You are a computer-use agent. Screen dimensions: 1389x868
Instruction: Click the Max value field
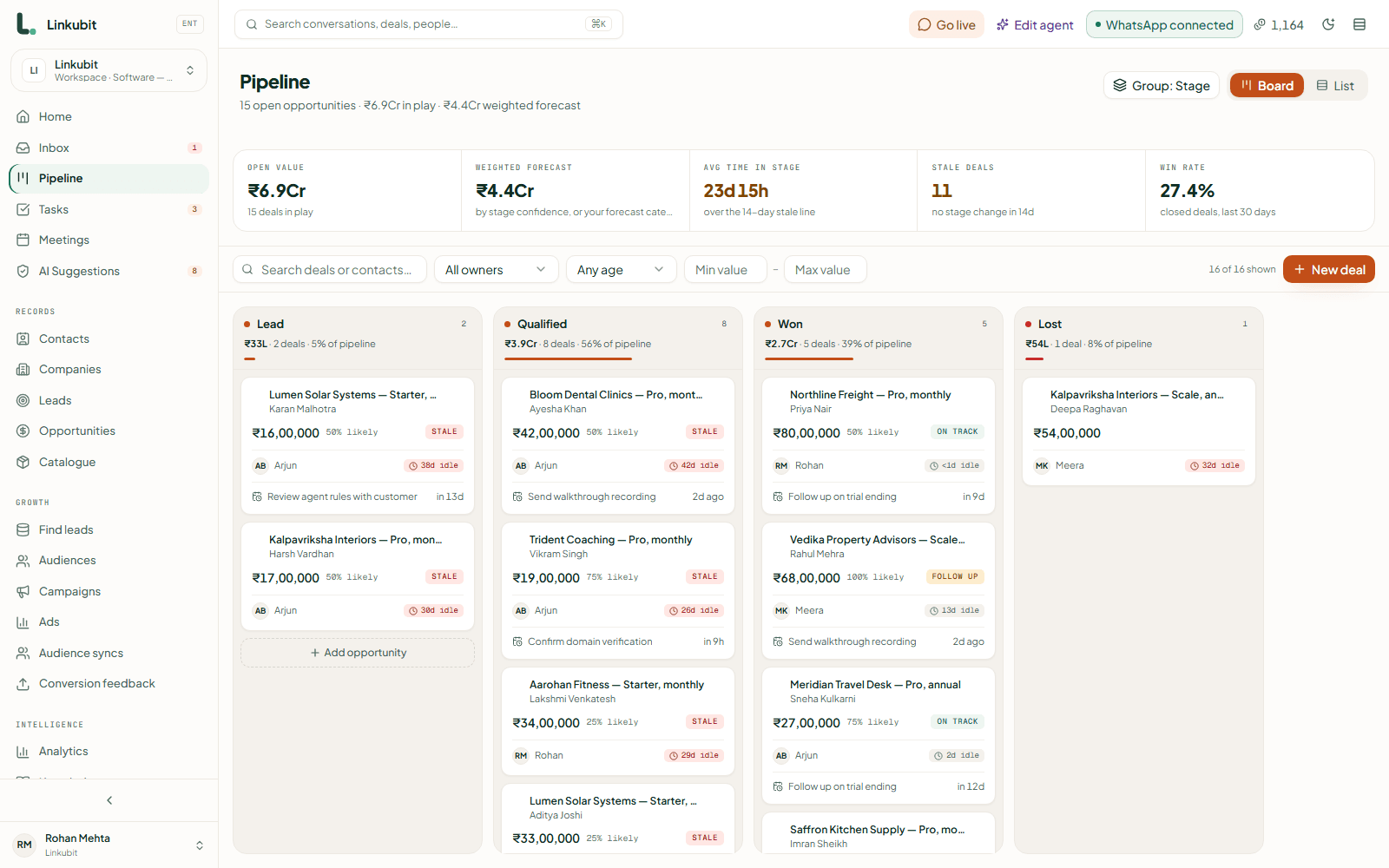click(x=826, y=270)
